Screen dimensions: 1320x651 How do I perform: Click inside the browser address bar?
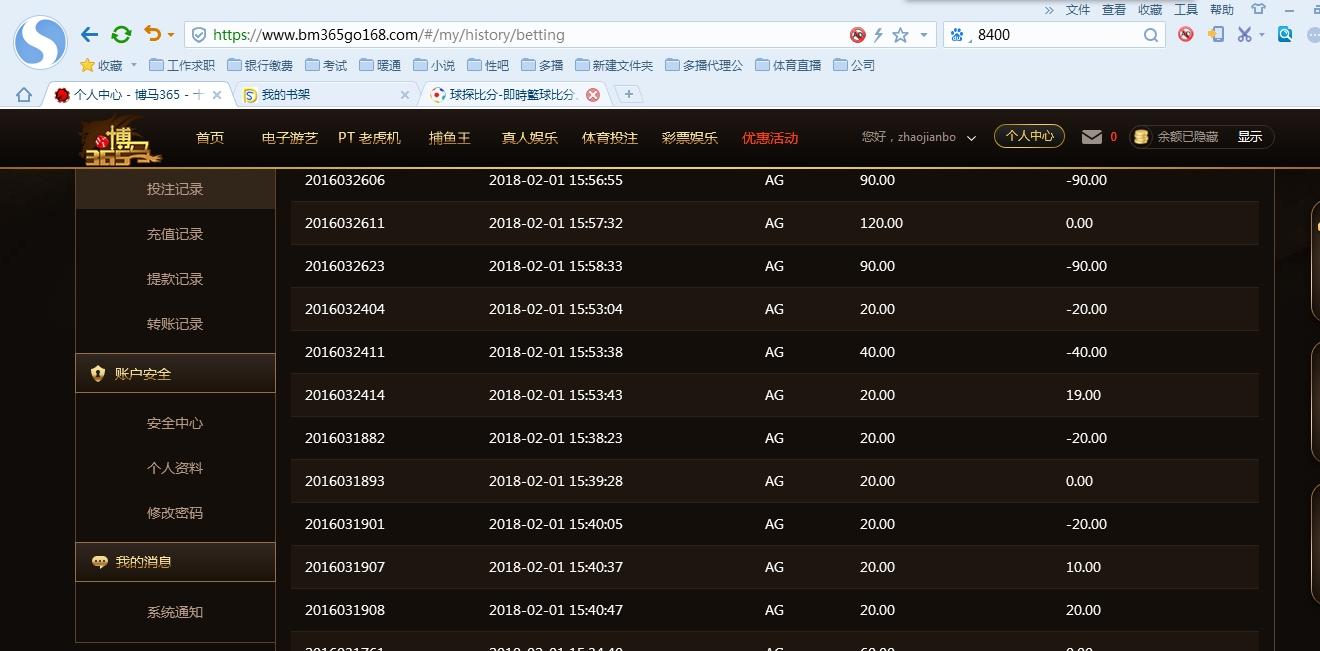pyautogui.click(x=500, y=34)
